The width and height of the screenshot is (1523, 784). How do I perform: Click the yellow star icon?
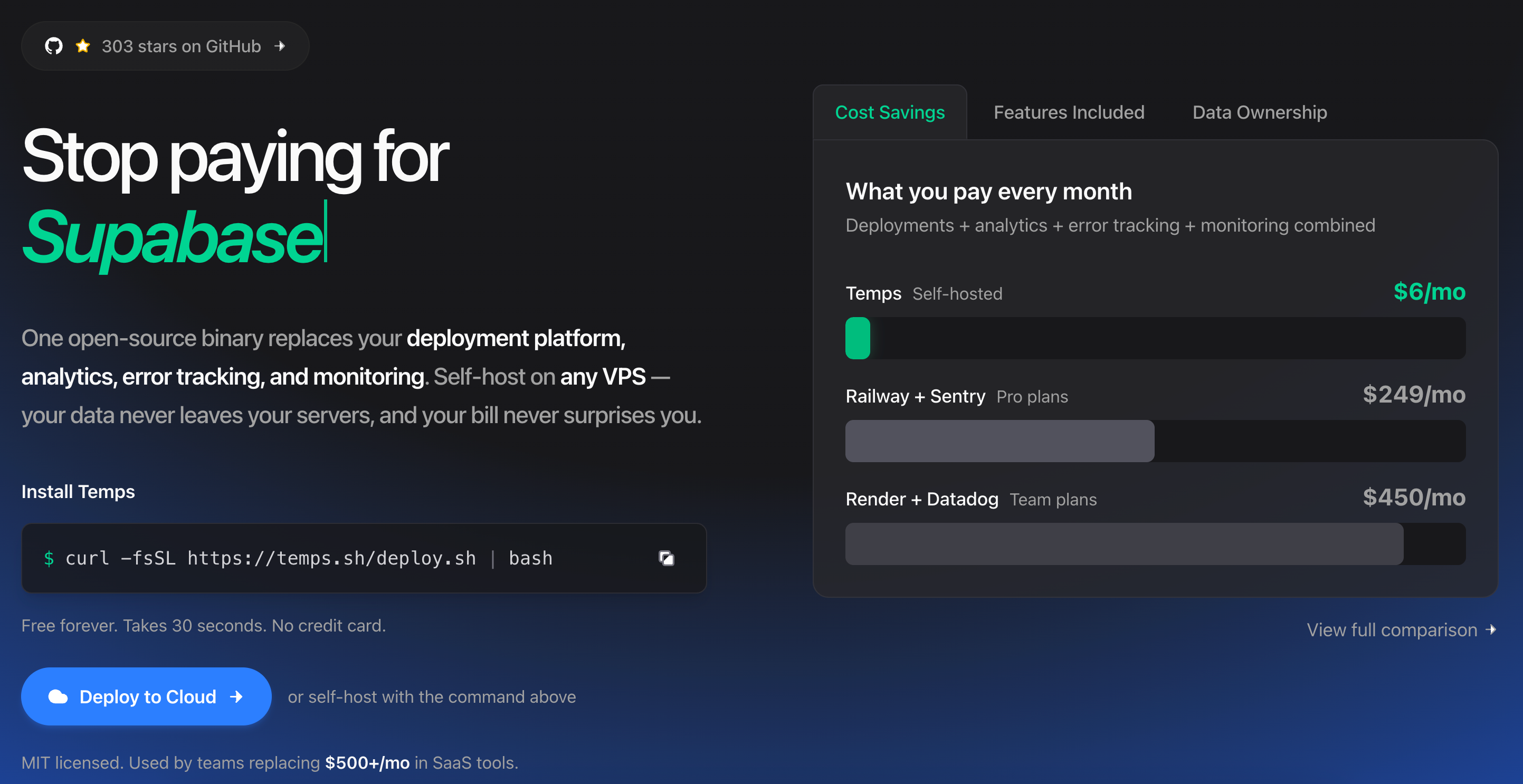(x=83, y=46)
